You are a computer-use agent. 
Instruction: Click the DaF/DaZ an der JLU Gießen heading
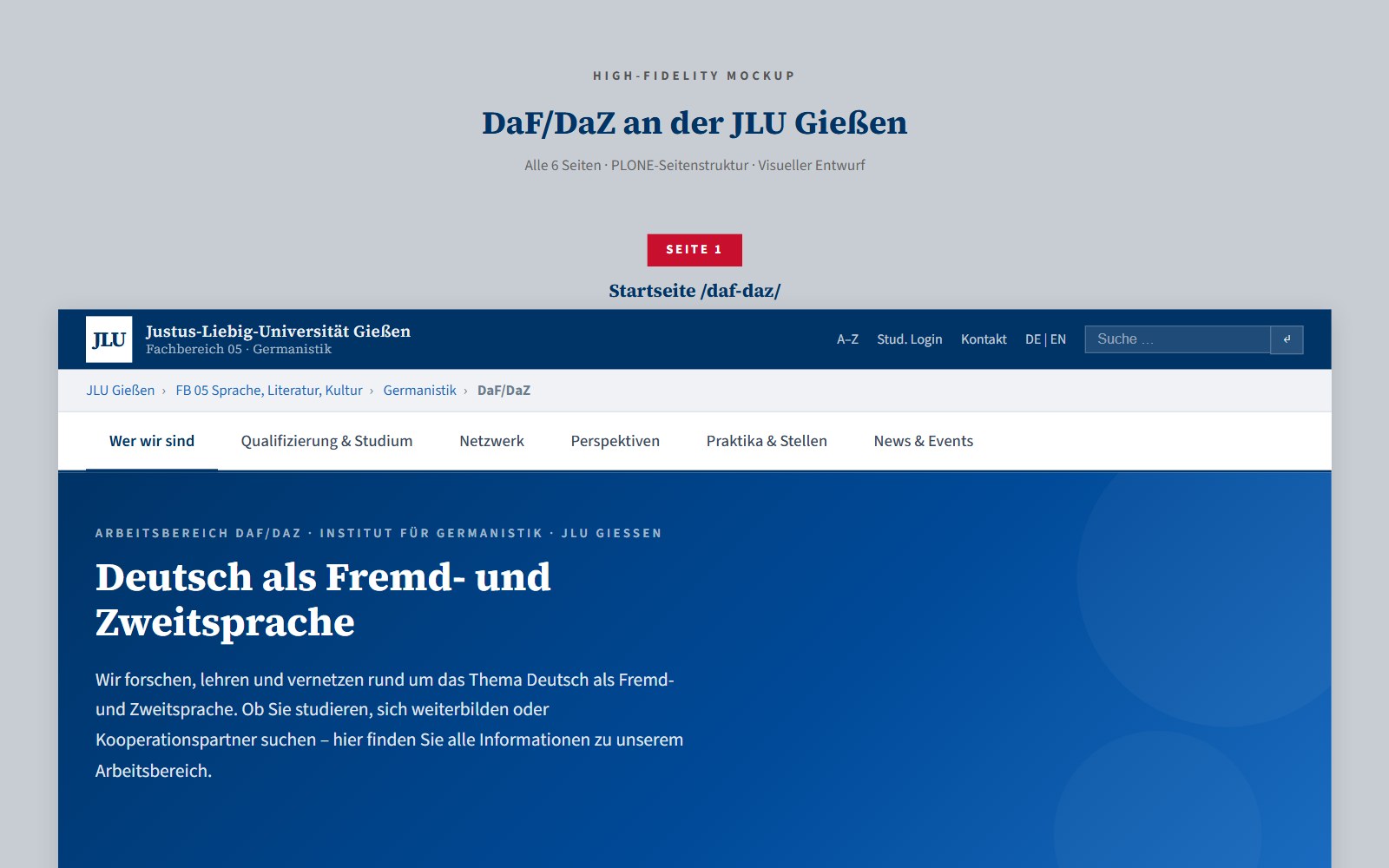(694, 123)
